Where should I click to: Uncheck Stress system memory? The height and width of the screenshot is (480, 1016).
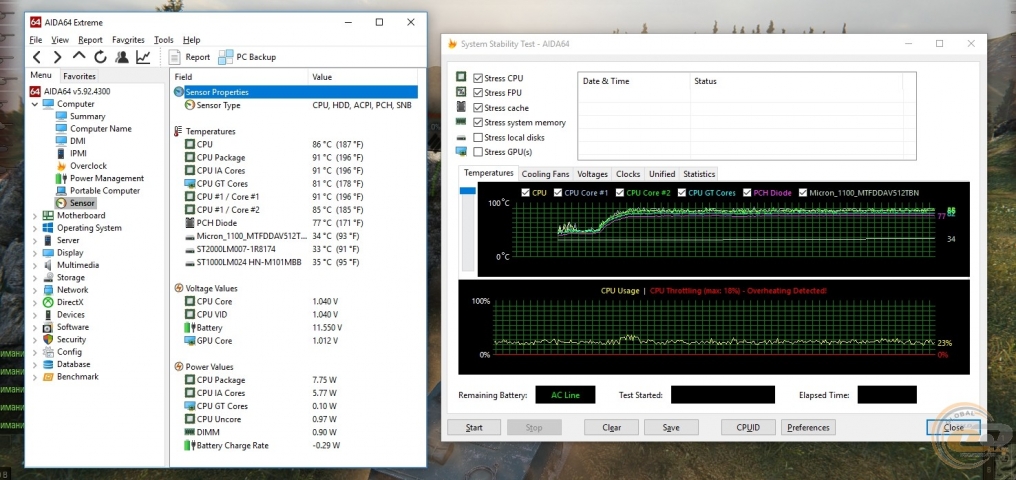pyautogui.click(x=478, y=122)
